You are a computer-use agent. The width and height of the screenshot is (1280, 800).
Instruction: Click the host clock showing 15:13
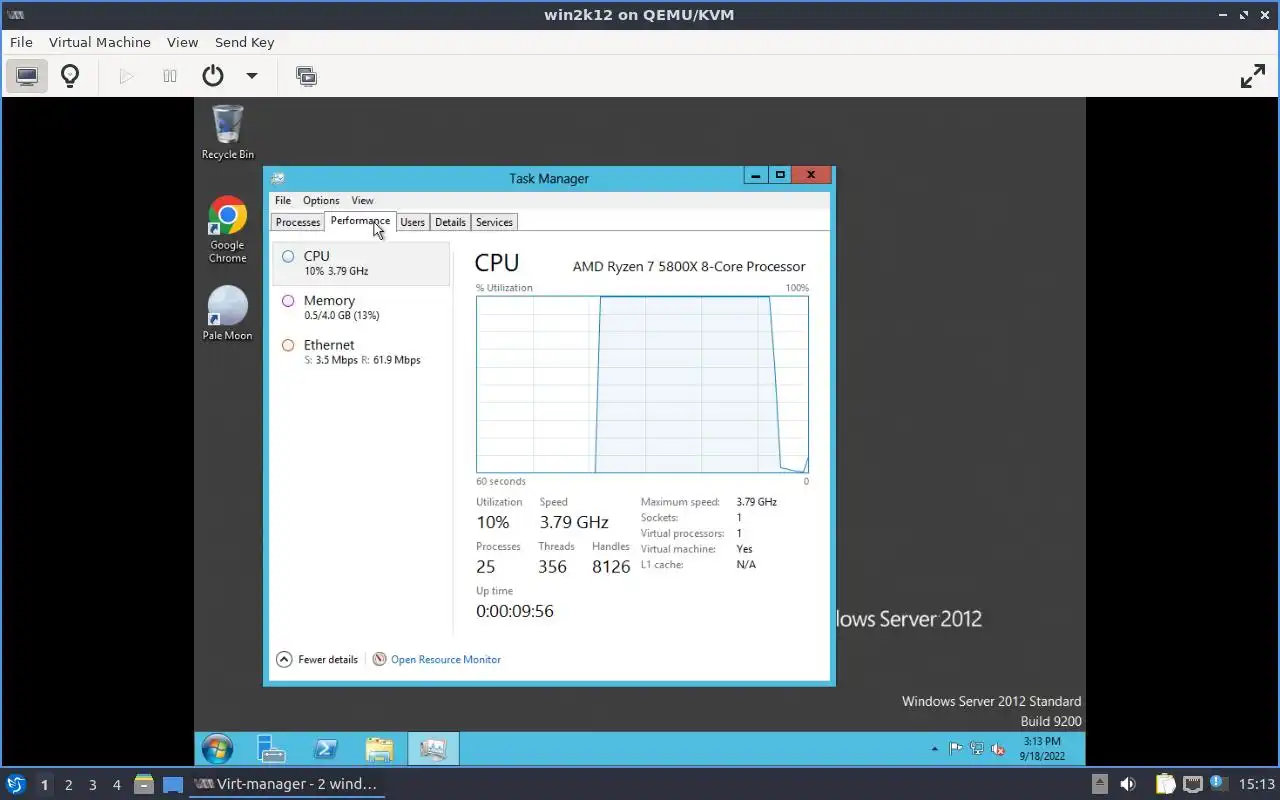[x=1257, y=784]
